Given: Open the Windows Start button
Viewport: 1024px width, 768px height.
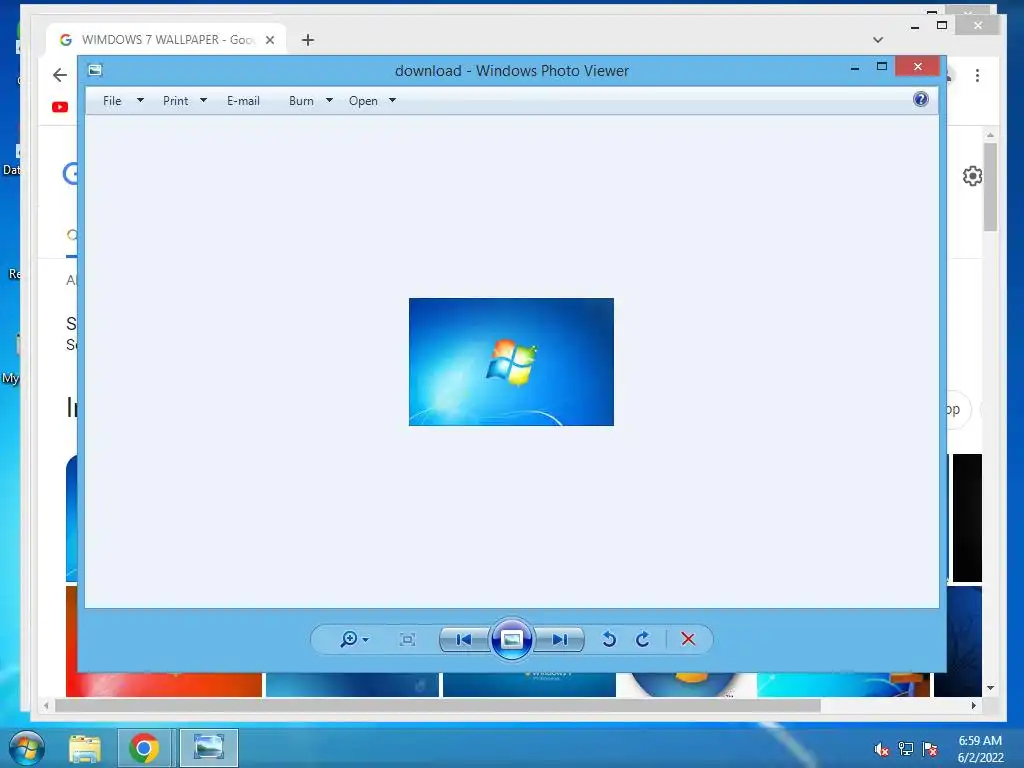Looking at the screenshot, I should click(27, 748).
